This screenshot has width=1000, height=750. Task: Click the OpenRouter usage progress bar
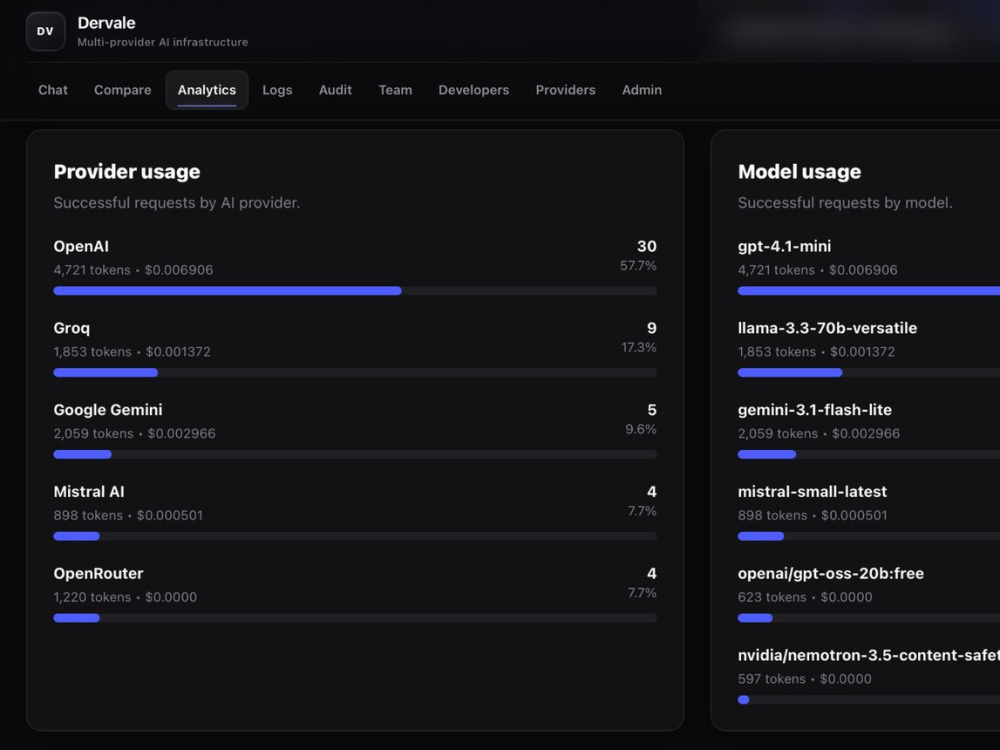(x=355, y=618)
